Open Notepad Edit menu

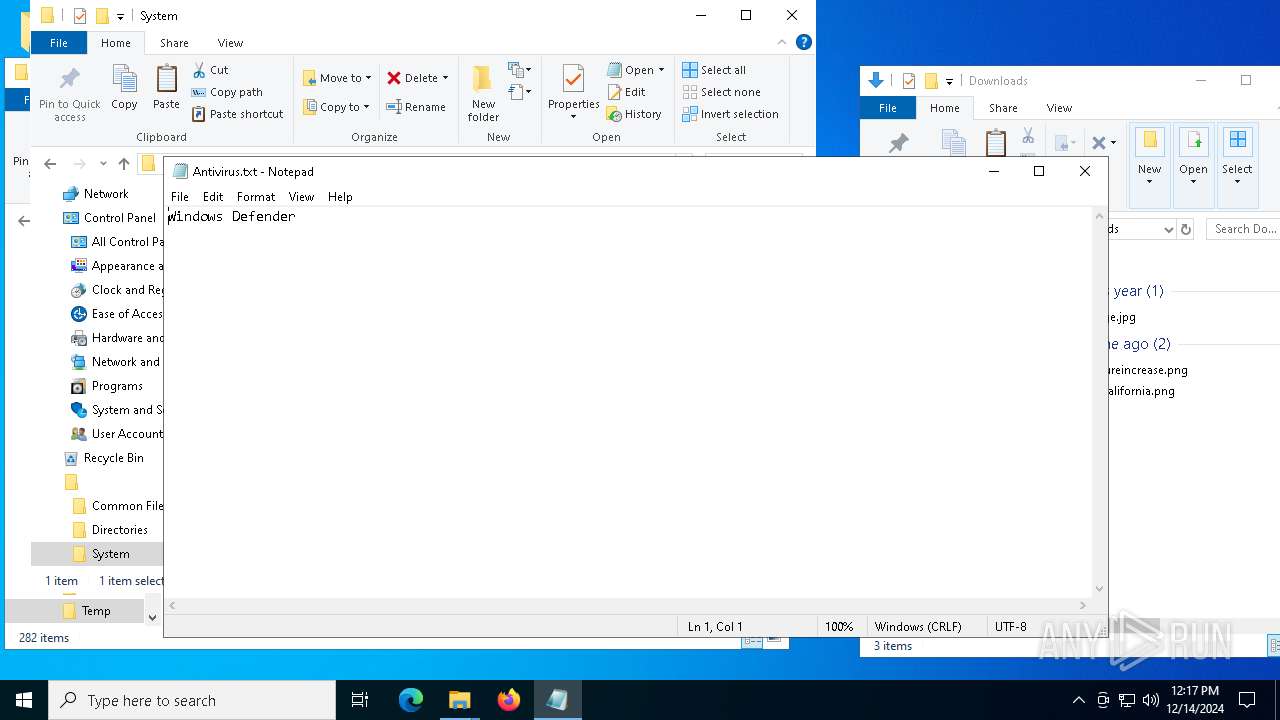(x=213, y=197)
